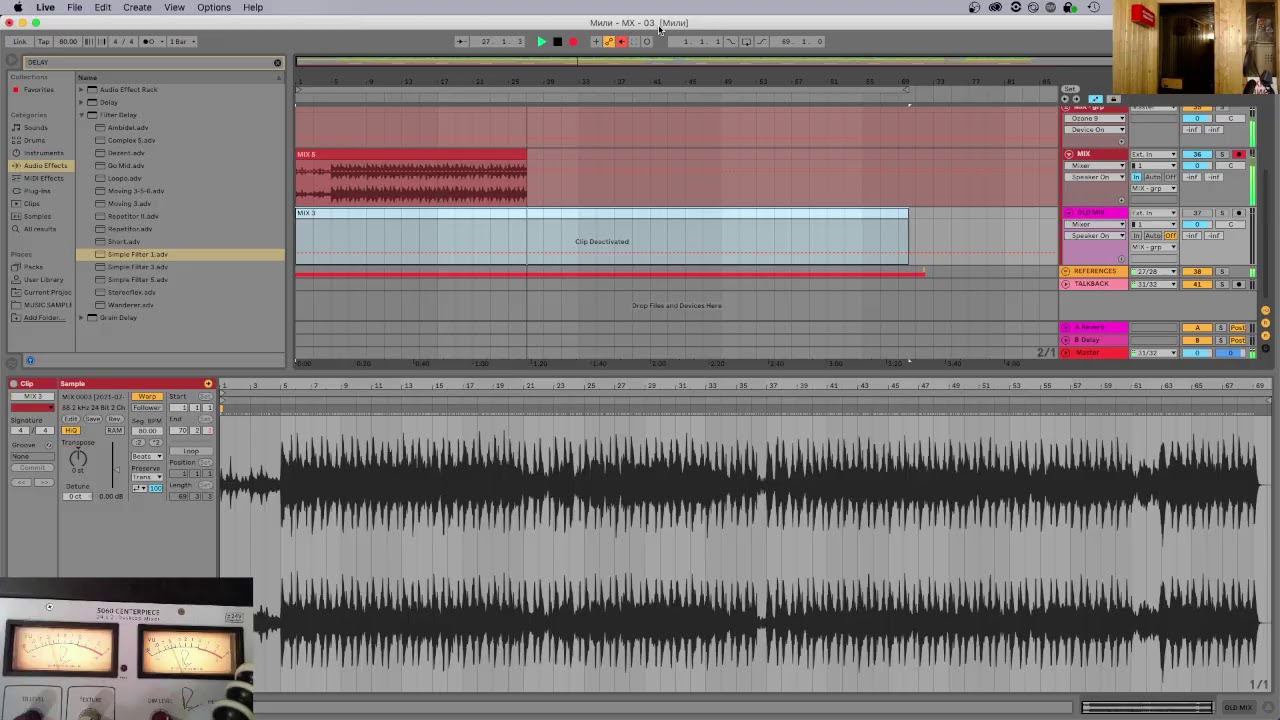Expand the Grain Delay folder
Viewport: 1280px width, 720px height.
(x=81, y=318)
